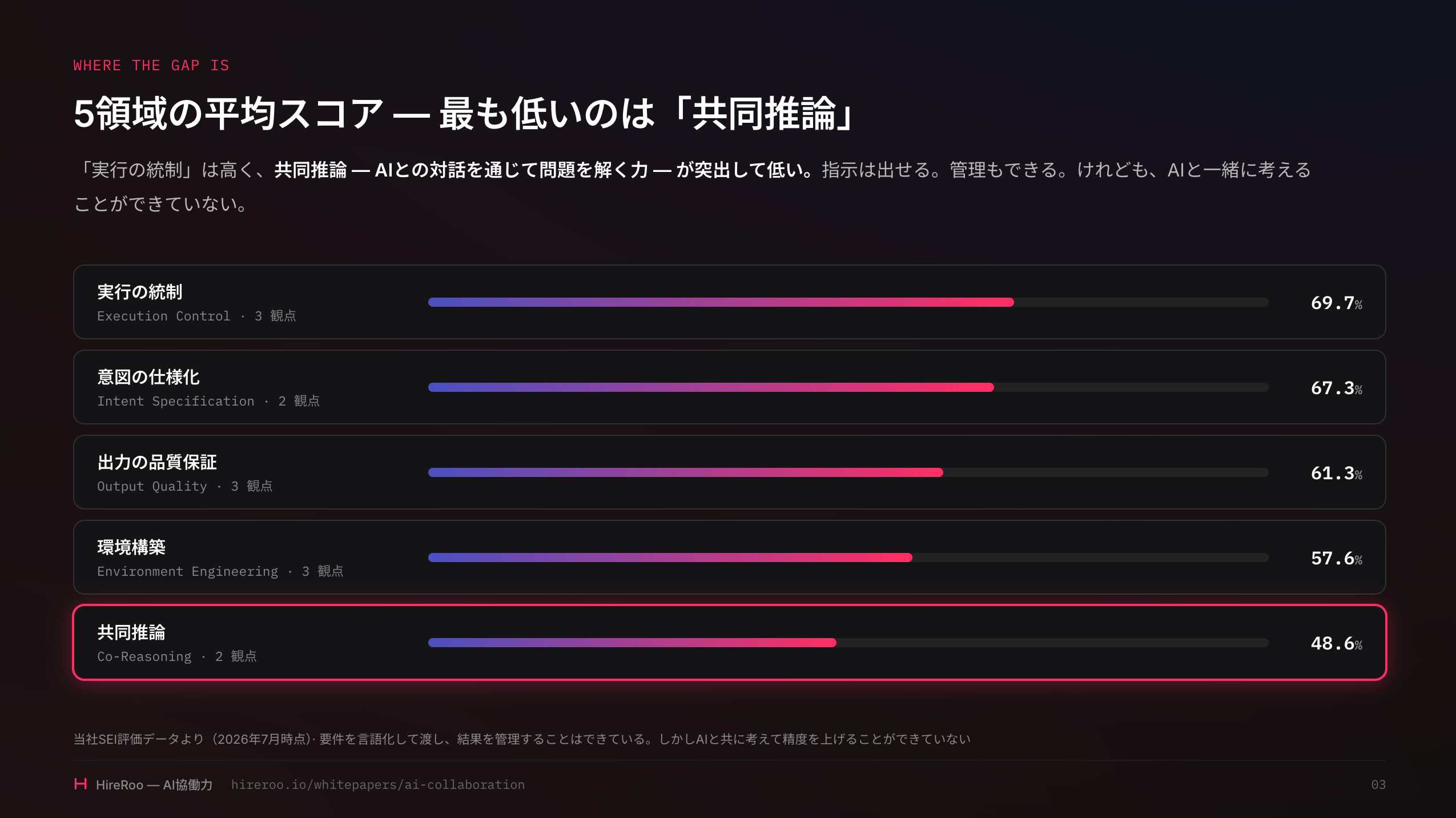Click the SEI評価データ footnote text

click(x=522, y=739)
